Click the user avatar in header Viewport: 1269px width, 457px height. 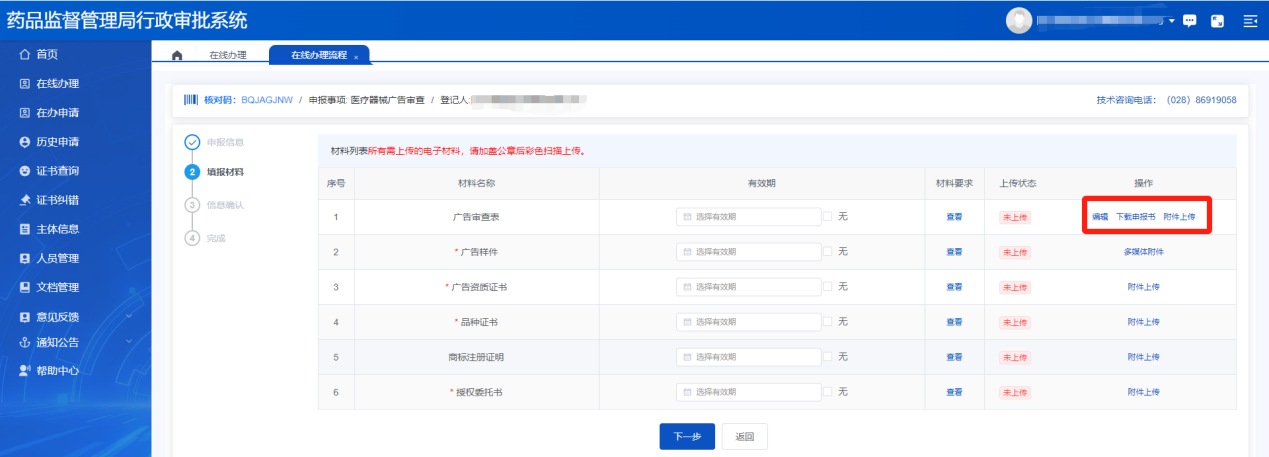tap(1018, 20)
